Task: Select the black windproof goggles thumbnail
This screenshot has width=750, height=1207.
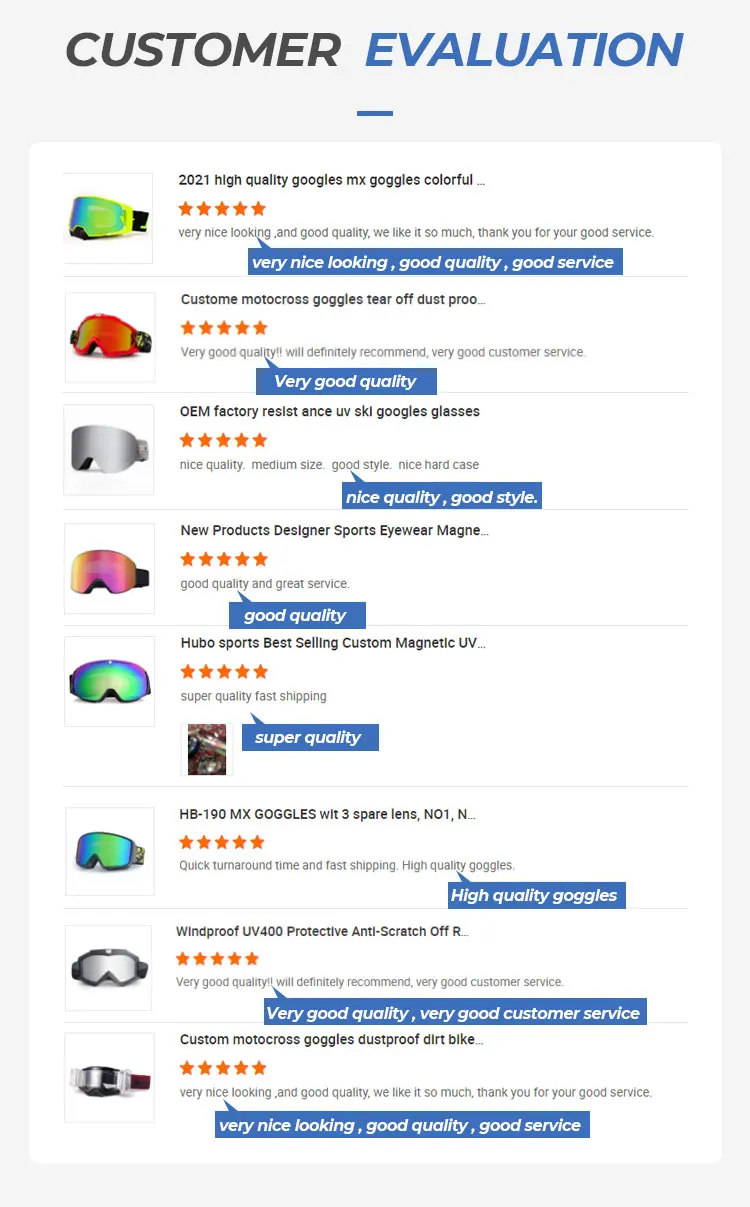Action: [x=109, y=967]
